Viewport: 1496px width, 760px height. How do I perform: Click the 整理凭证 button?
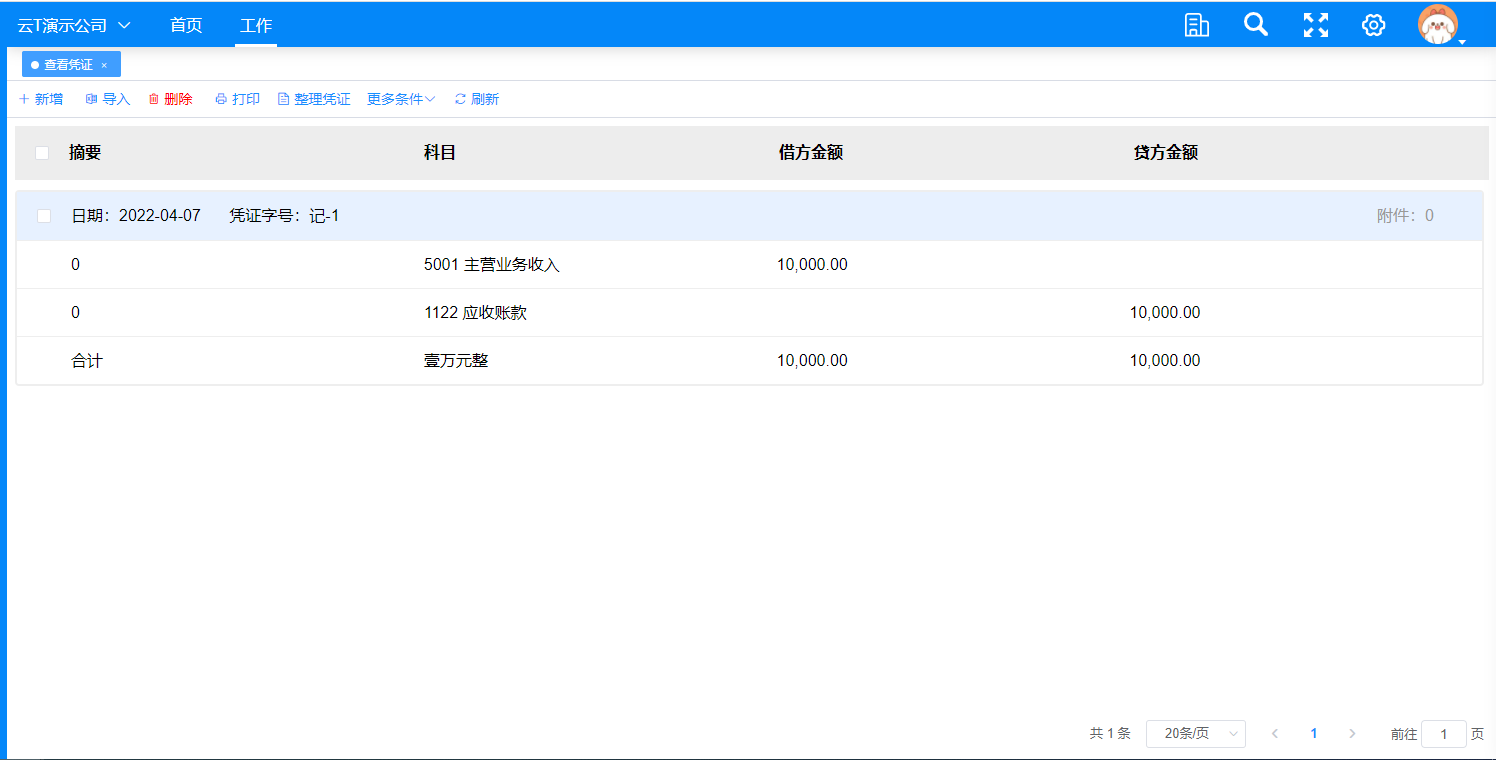[314, 99]
